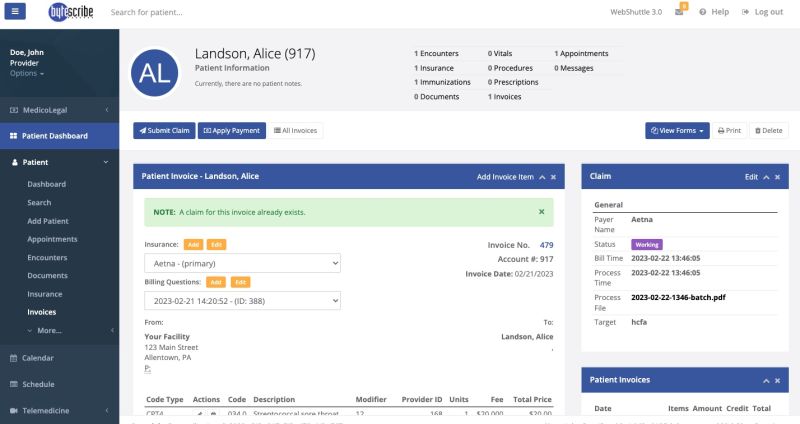This screenshot has width=800, height=424.
Task: Expand the View Forms dropdown
Action: pyautogui.click(x=678, y=130)
